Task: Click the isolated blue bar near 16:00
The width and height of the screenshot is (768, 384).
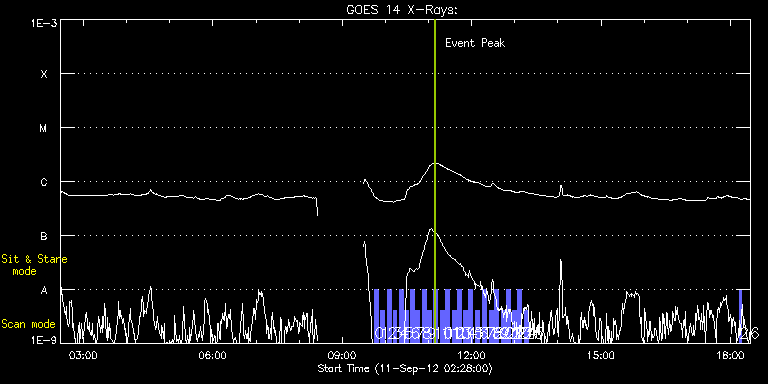Action: pyautogui.click(x=740, y=316)
